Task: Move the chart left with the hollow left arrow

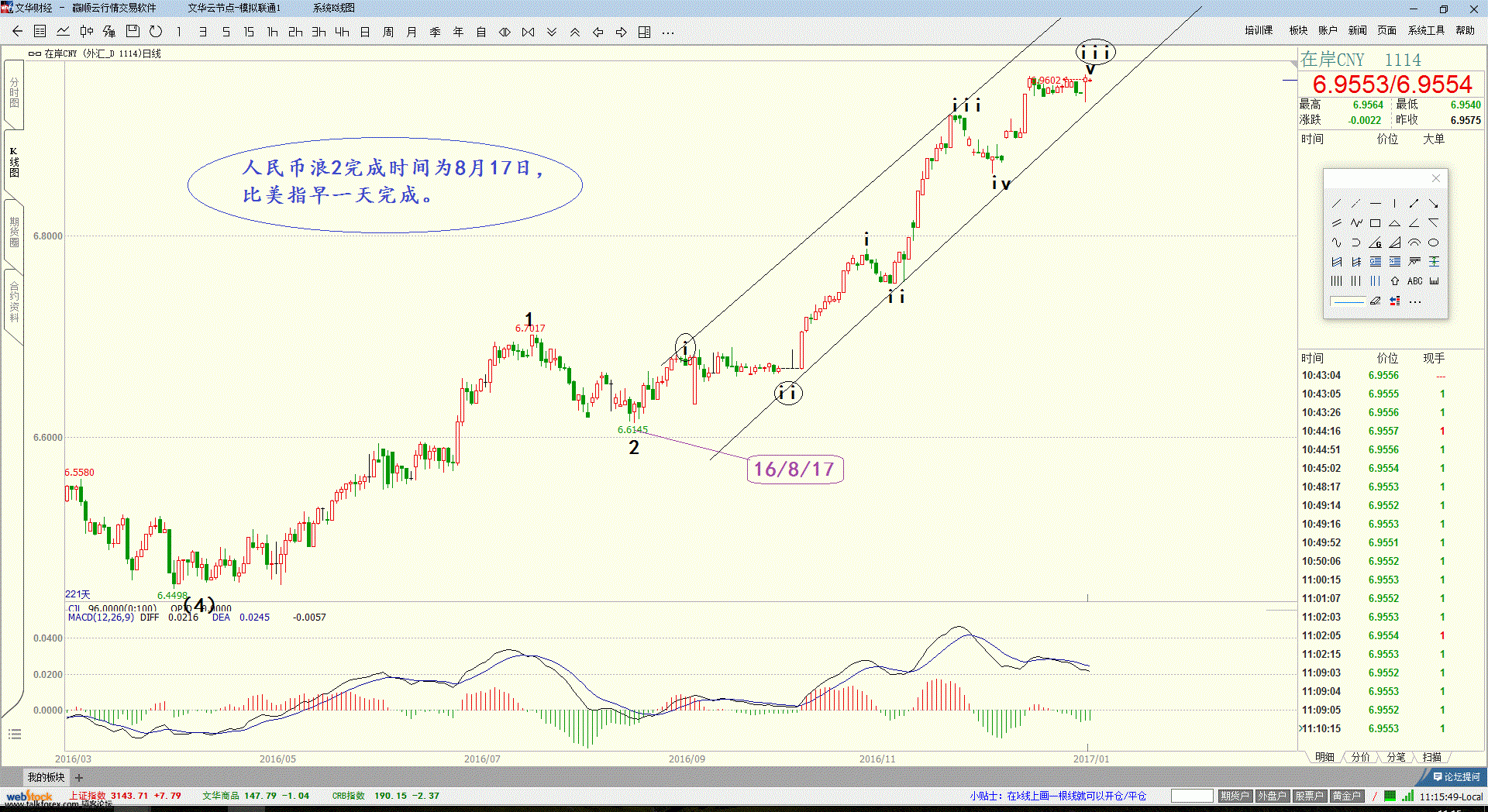Action: [x=598, y=32]
